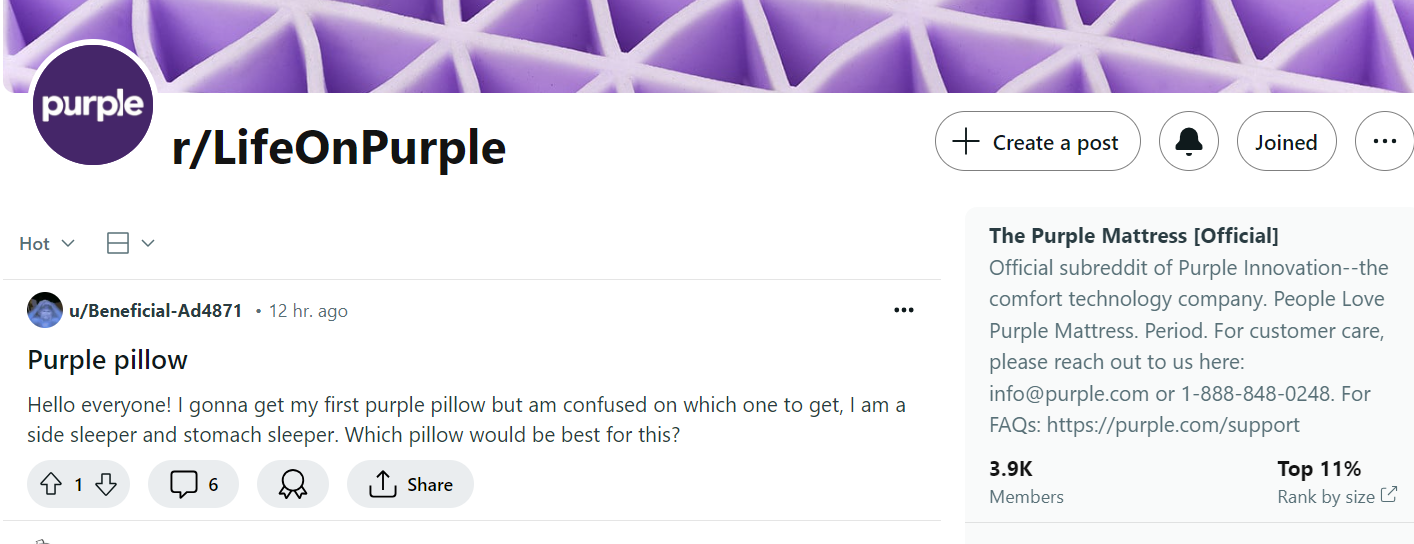Viewport: 1414px width, 544px height.
Task: Open the subreddit more options menu
Action: click(x=1384, y=142)
